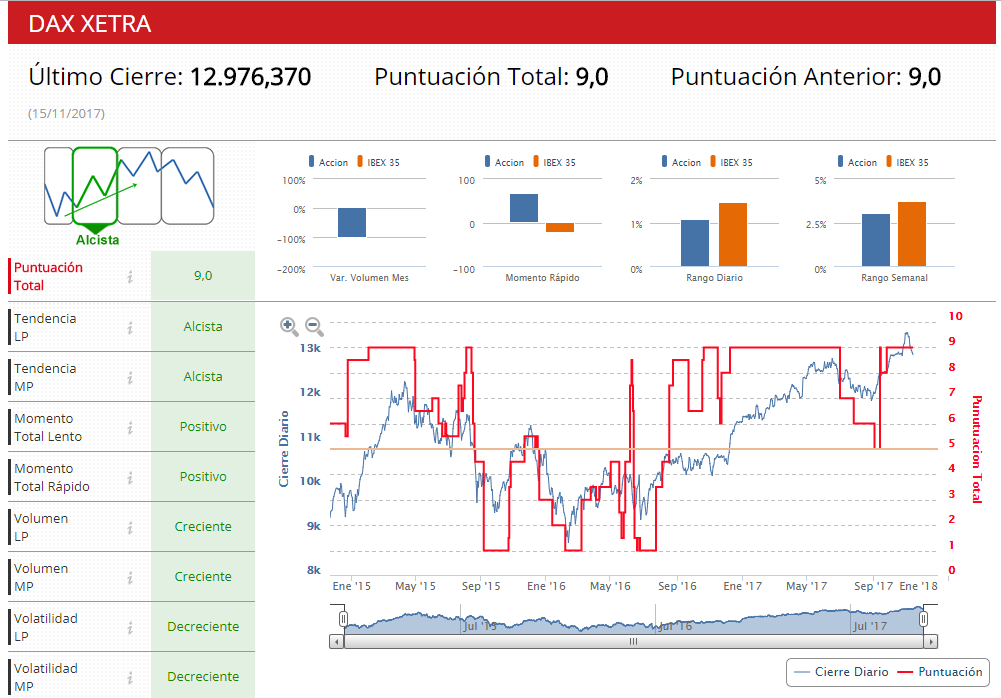
Task: Click the Cierre Diario axis title
Action: coord(284,449)
